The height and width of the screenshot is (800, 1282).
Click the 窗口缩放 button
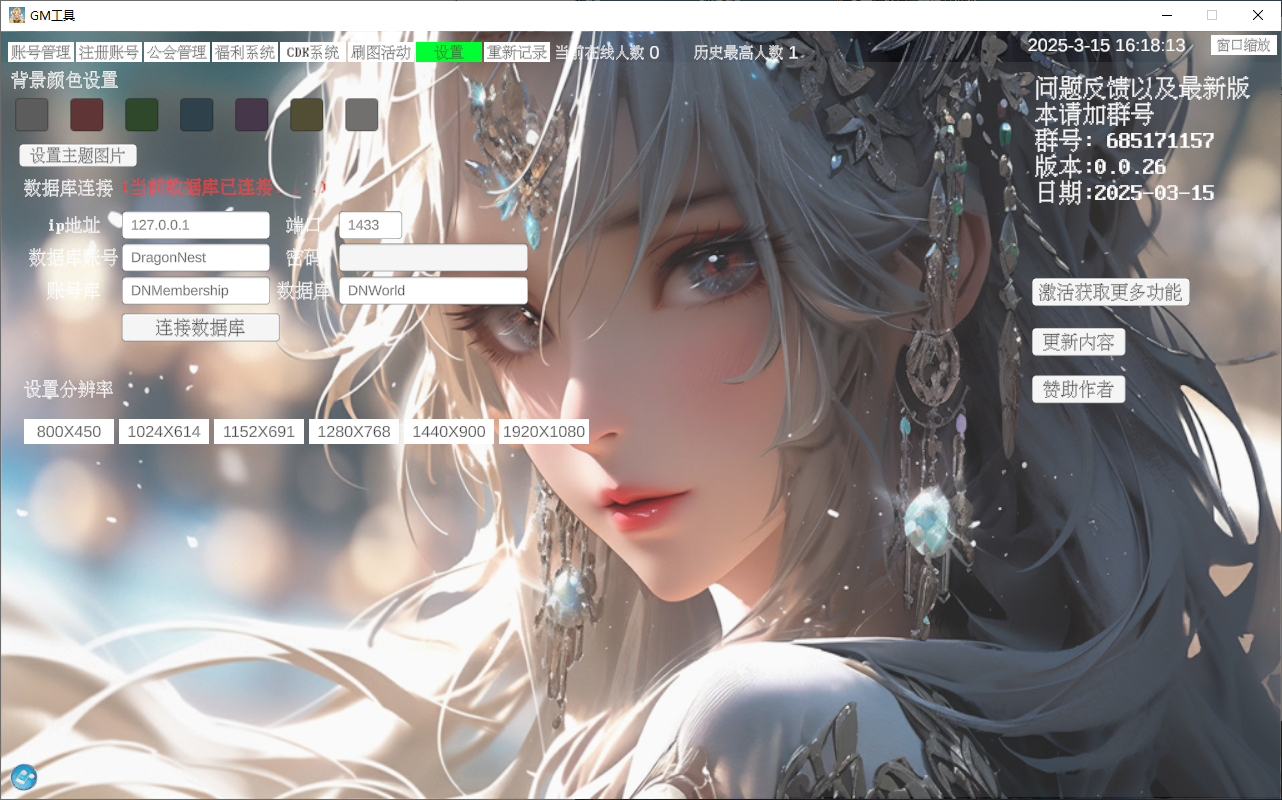pyautogui.click(x=1244, y=45)
